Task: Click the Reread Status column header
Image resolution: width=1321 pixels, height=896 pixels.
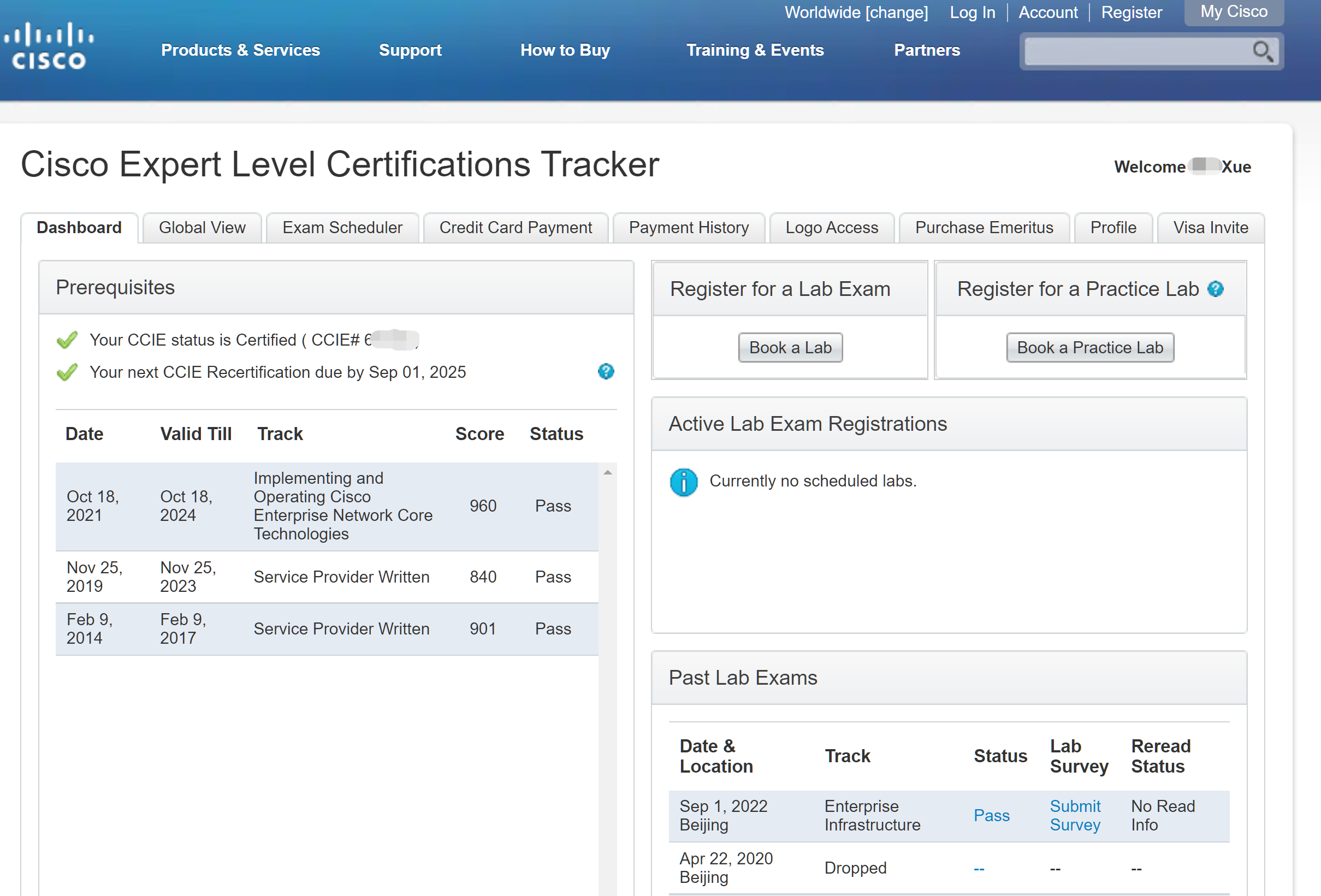Action: pos(1160,756)
